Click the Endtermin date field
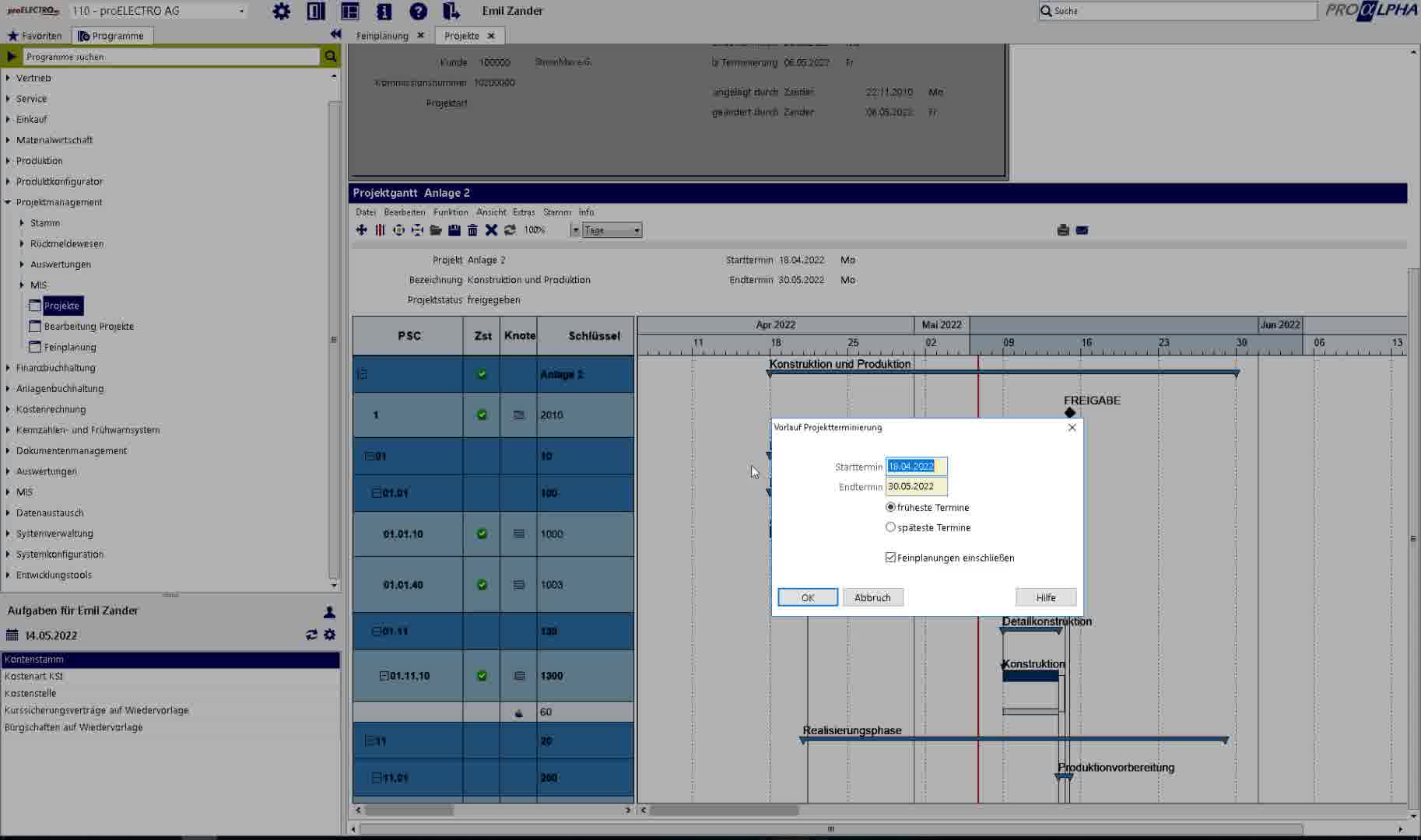Image resolution: width=1421 pixels, height=840 pixels. click(x=916, y=486)
